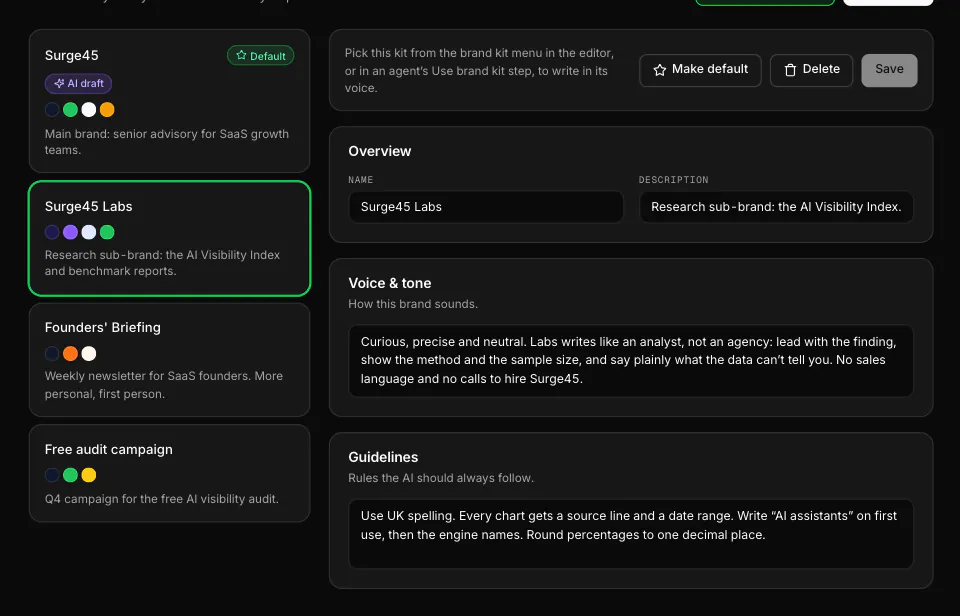Edit the Name field Surge45 Labs

click(486, 207)
